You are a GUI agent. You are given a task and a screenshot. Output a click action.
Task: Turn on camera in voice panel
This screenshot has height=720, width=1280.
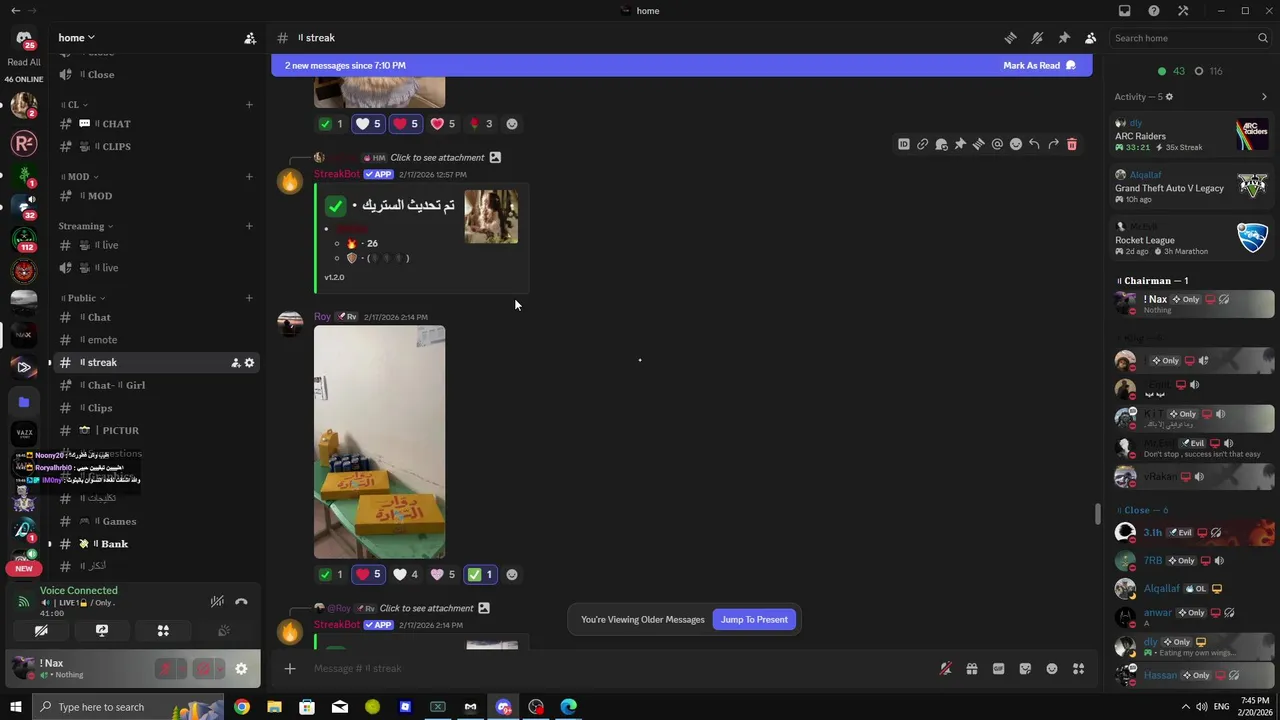click(x=41, y=631)
